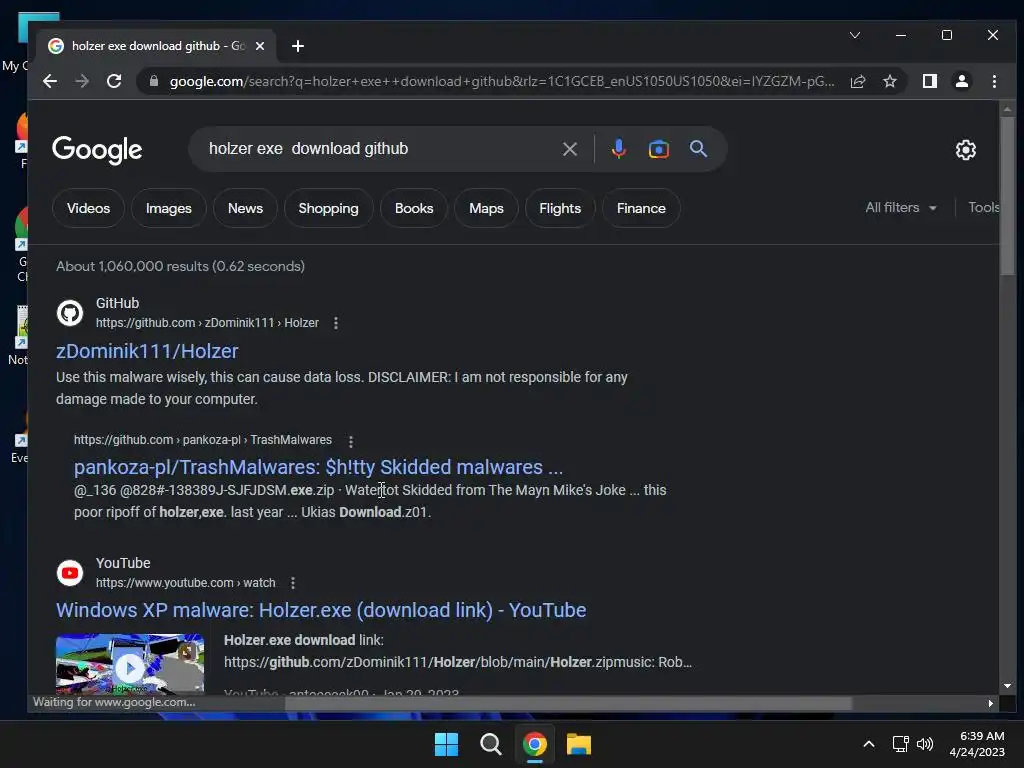This screenshot has width=1024, height=768.
Task: Expand the tab search chevron
Action: point(855,35)
